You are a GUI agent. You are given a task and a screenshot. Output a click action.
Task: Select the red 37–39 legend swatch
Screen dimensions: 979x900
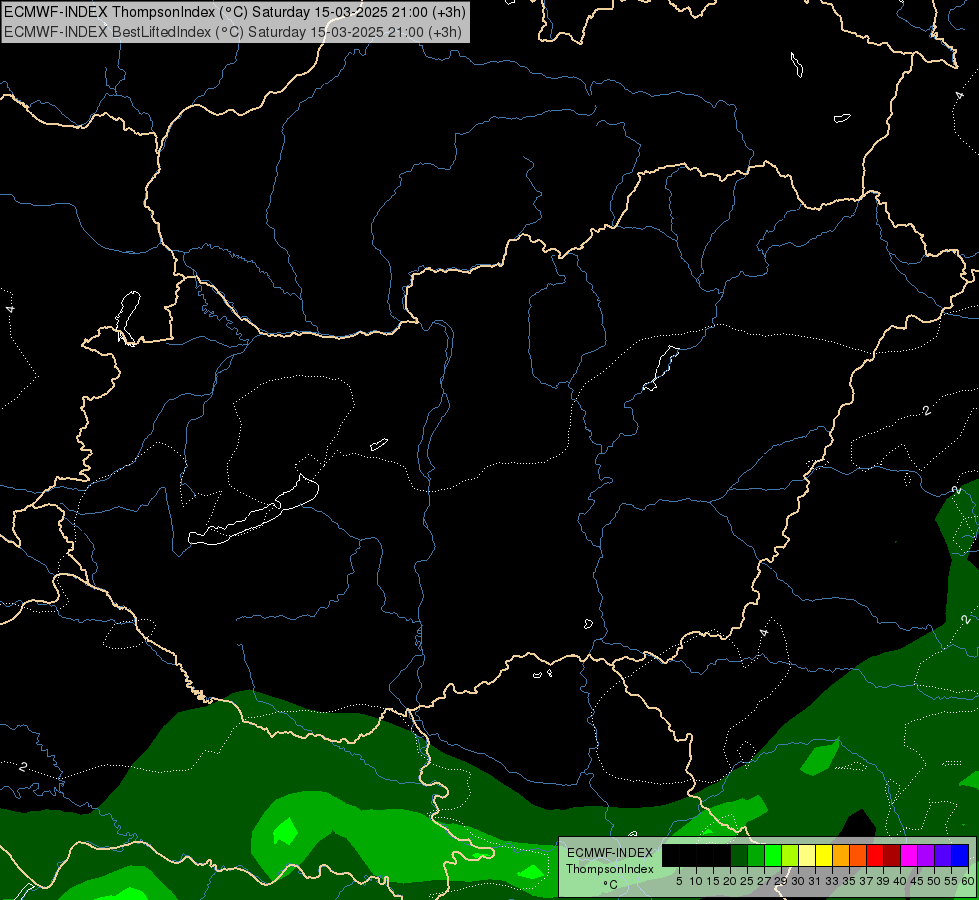click(x=875, y=855)
